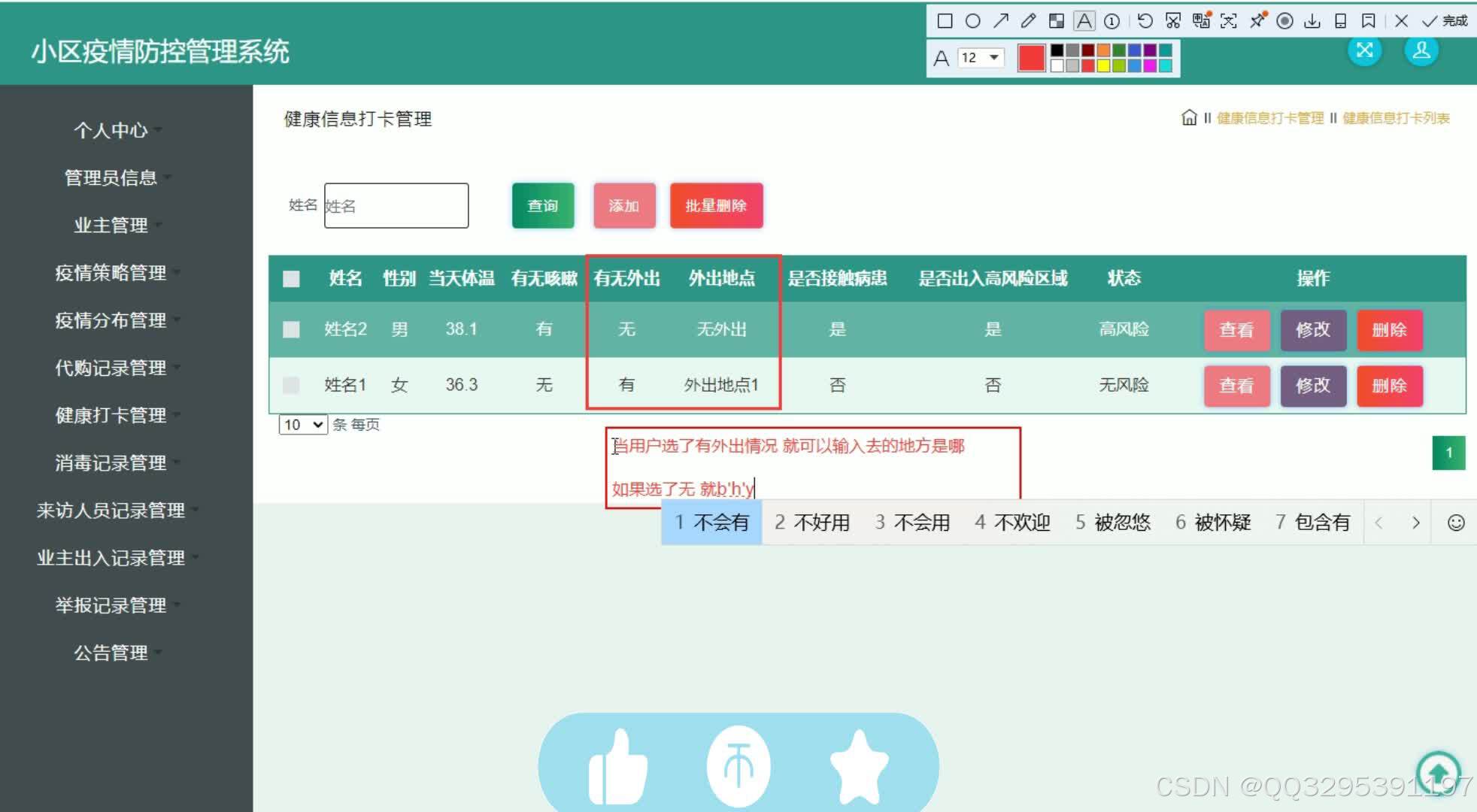Open 举报记录管理 menu item
Viewport: 1477px width, 812px height.
[x=111, y=604]
